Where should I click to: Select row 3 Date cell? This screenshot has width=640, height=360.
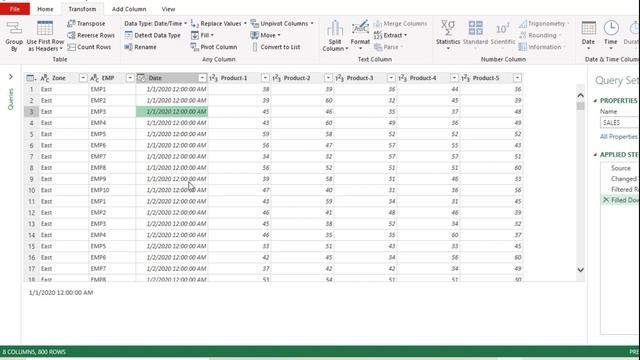click(x=172, y=111)
